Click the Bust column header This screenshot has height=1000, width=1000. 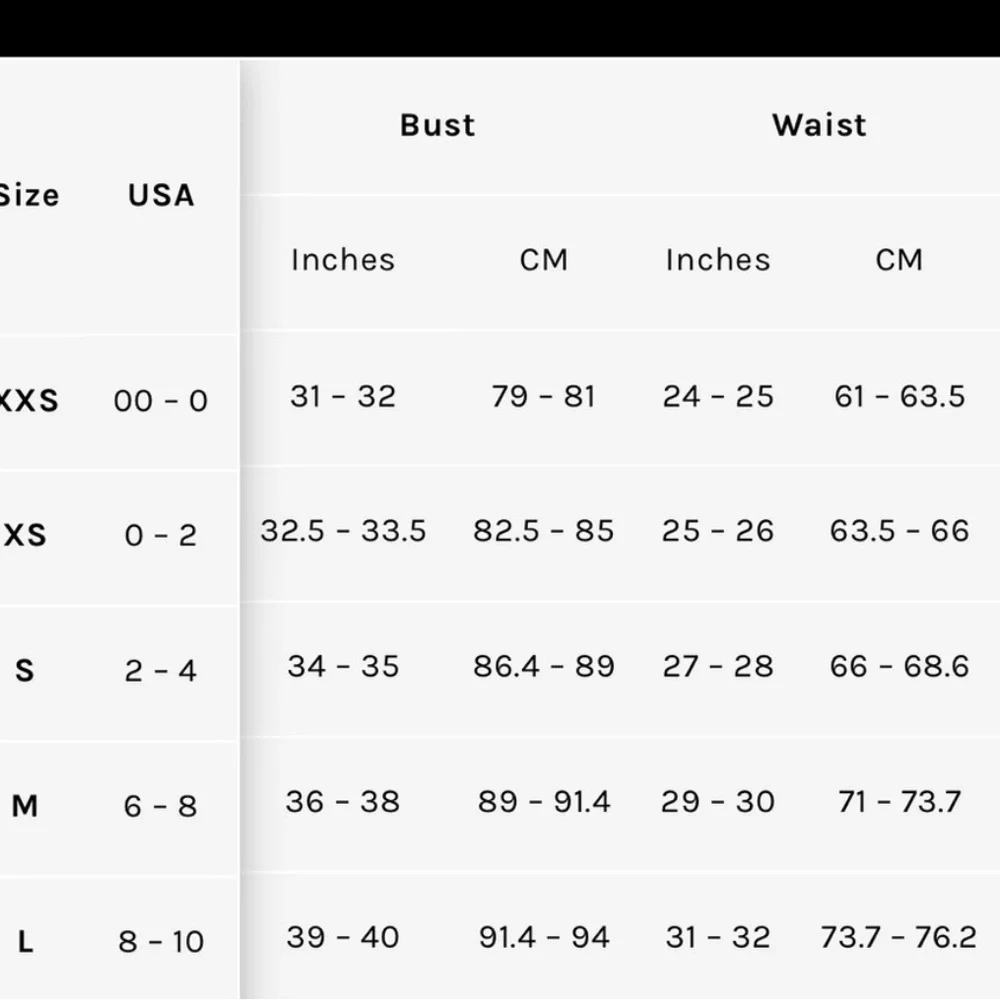[437, 125]
